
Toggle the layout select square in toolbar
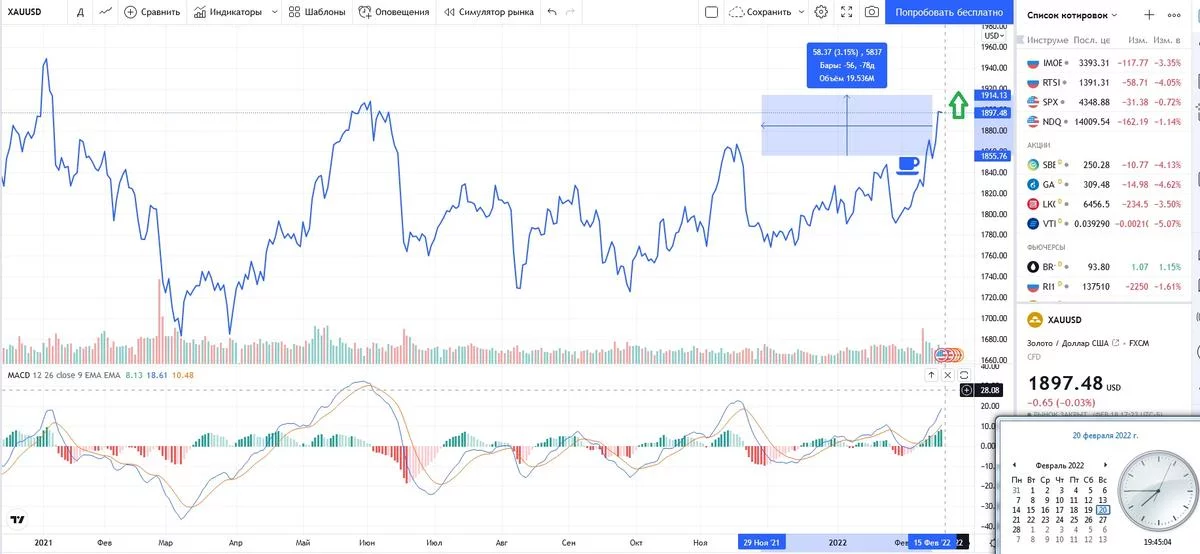click(x=711, y=13)
